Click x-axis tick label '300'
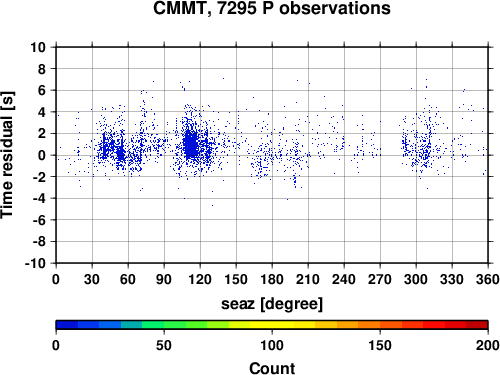500x375 pixels. (416, 279)
